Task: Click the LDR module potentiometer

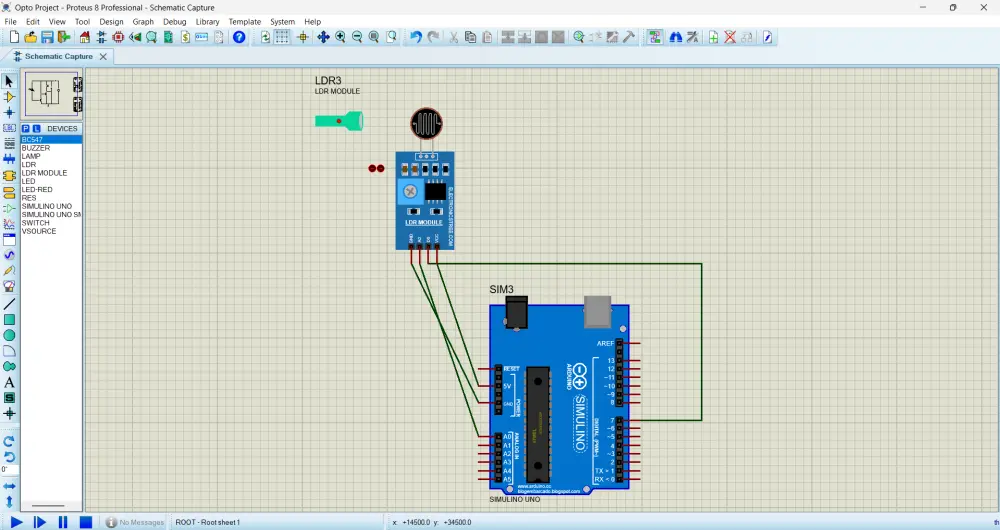Action: coord(410,191)
